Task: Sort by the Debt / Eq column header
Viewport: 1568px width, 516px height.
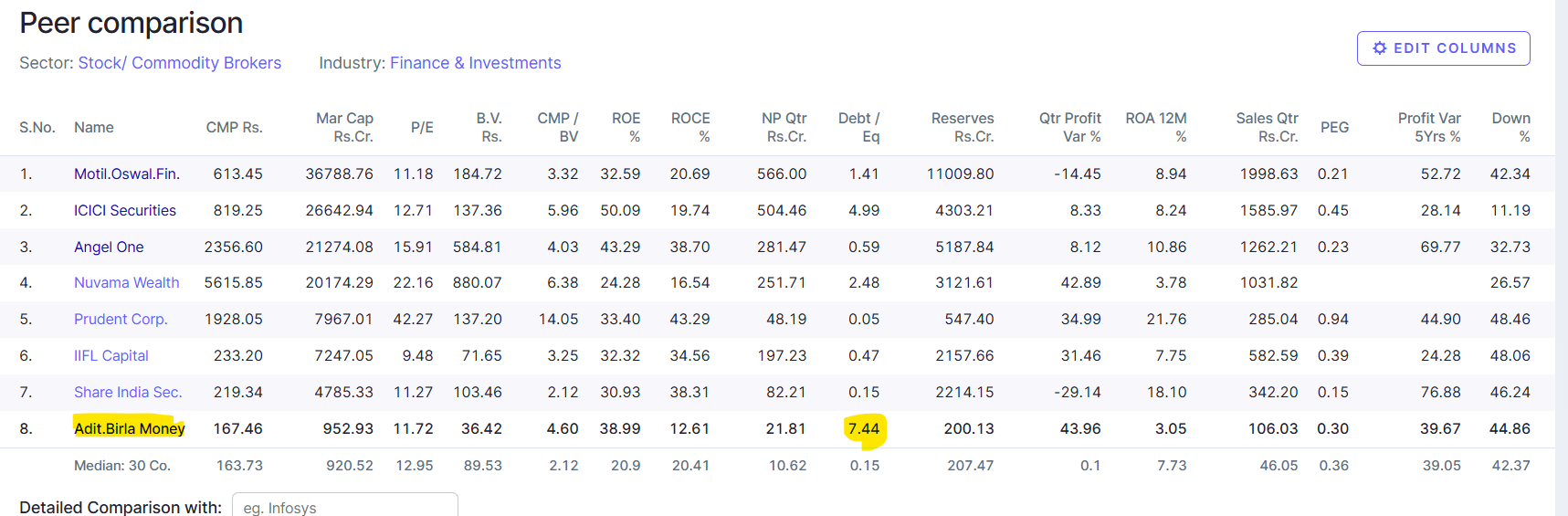Action: tap(858, 128)
